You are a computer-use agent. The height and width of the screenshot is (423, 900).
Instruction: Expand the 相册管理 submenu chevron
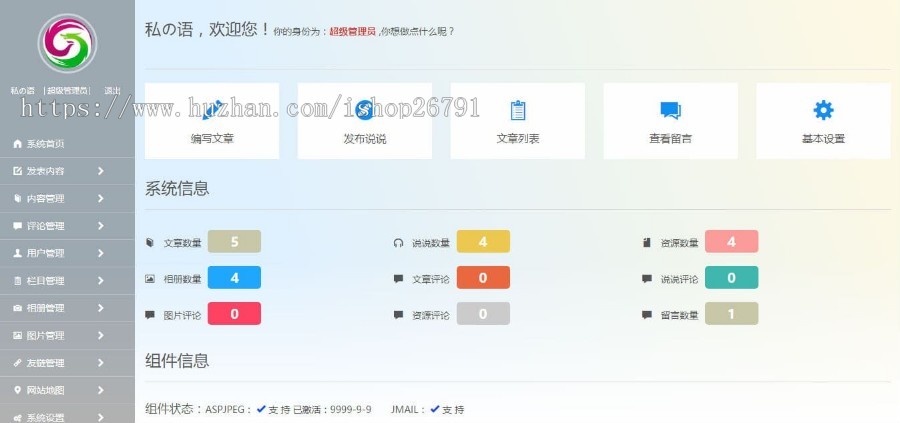tap(100, 308)
